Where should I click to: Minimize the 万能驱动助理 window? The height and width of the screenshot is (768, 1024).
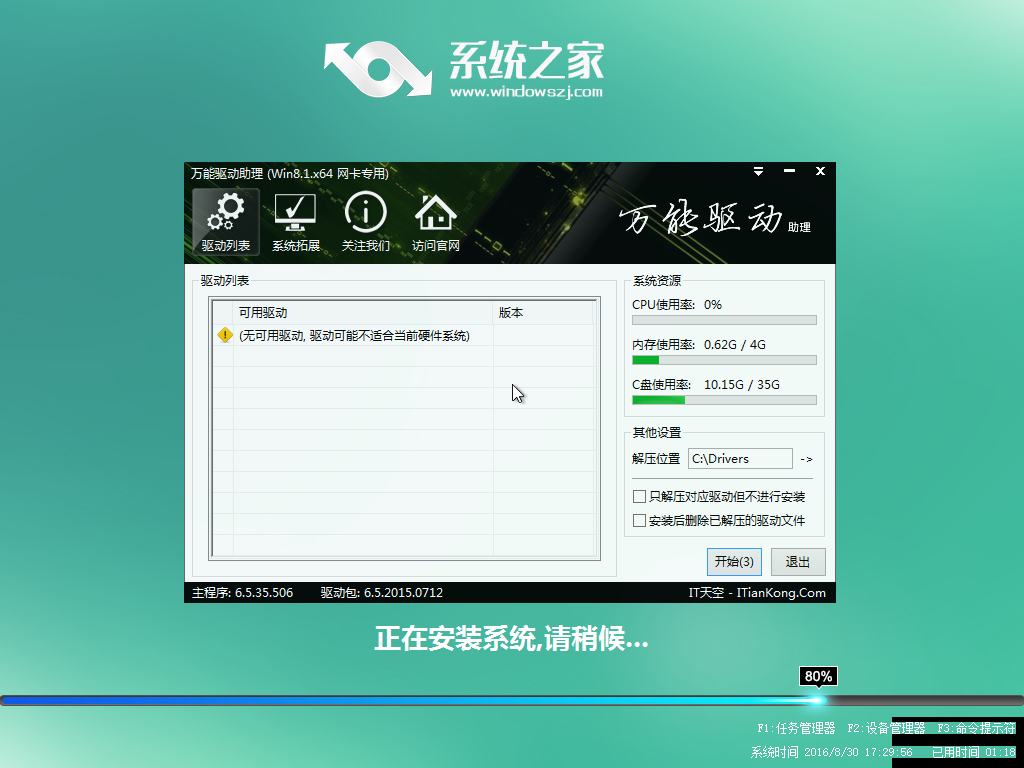790,171
